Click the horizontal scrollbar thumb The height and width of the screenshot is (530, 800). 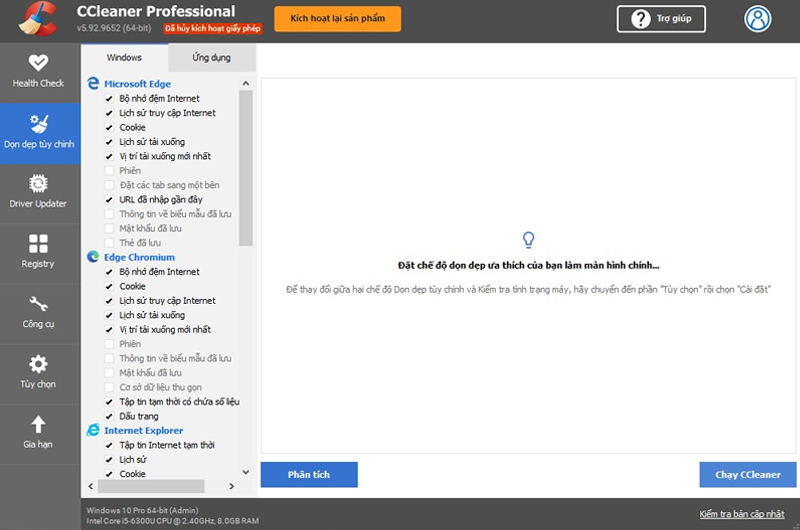(151, 486)
